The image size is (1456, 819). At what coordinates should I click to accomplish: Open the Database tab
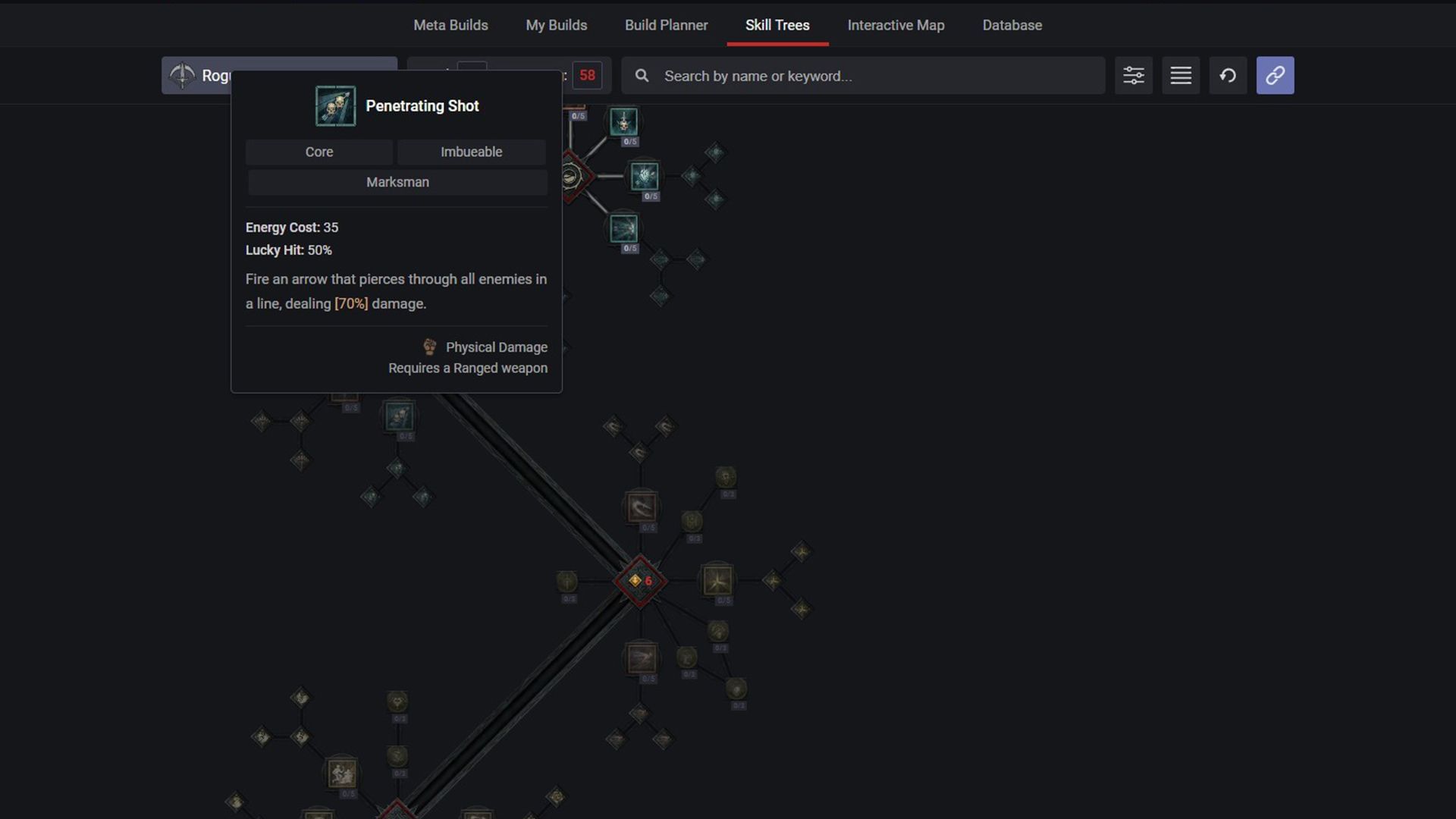1012,25
